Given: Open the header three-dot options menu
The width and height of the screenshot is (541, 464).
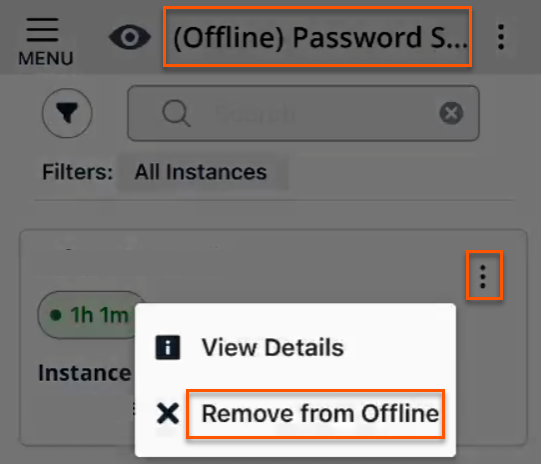Looking at the screenshot, I should click(x=501, y=37).
